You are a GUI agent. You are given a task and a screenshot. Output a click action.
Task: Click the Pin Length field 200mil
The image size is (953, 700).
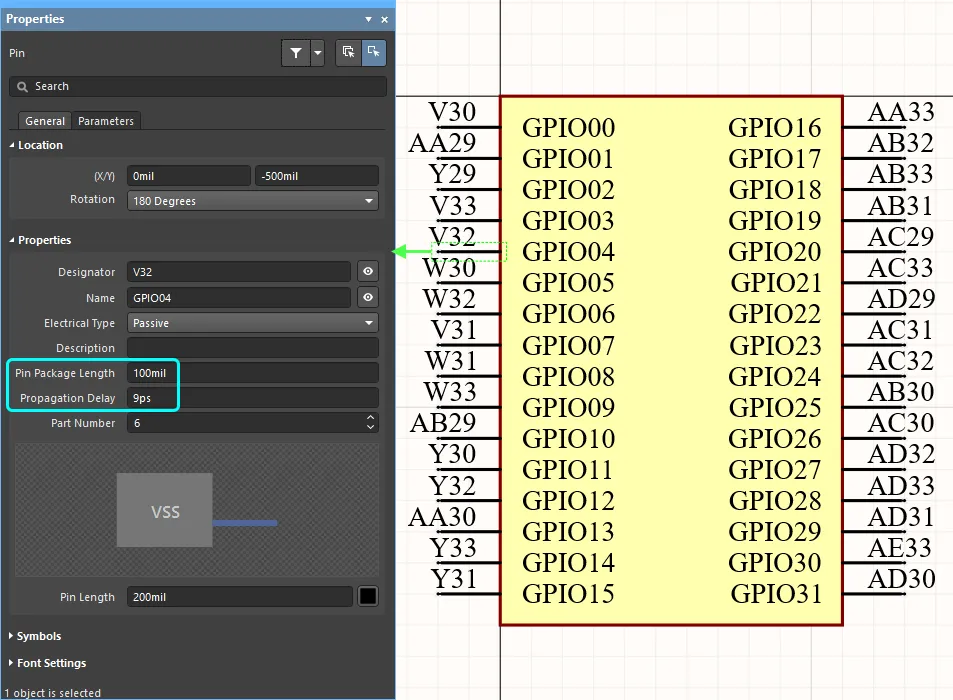[x=240, y=597]
